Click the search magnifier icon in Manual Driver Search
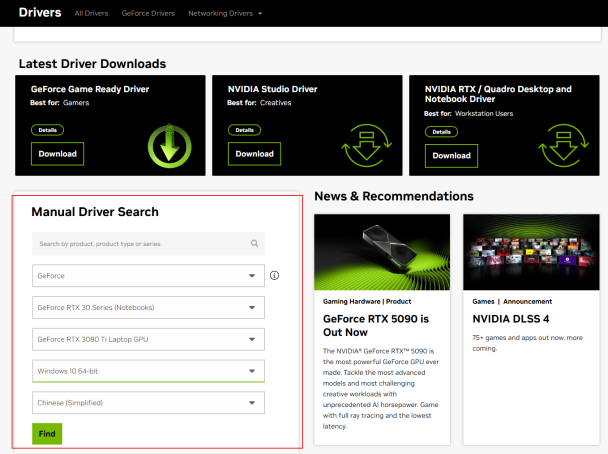Viewport: 608px width, 454px height. (254, 243)
